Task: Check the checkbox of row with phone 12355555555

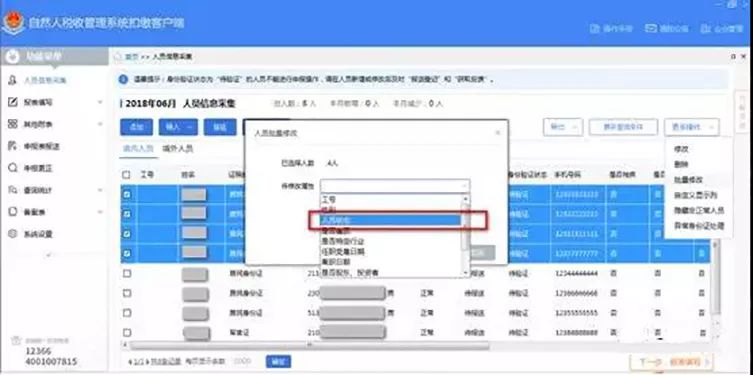Action: pos(126,313)
